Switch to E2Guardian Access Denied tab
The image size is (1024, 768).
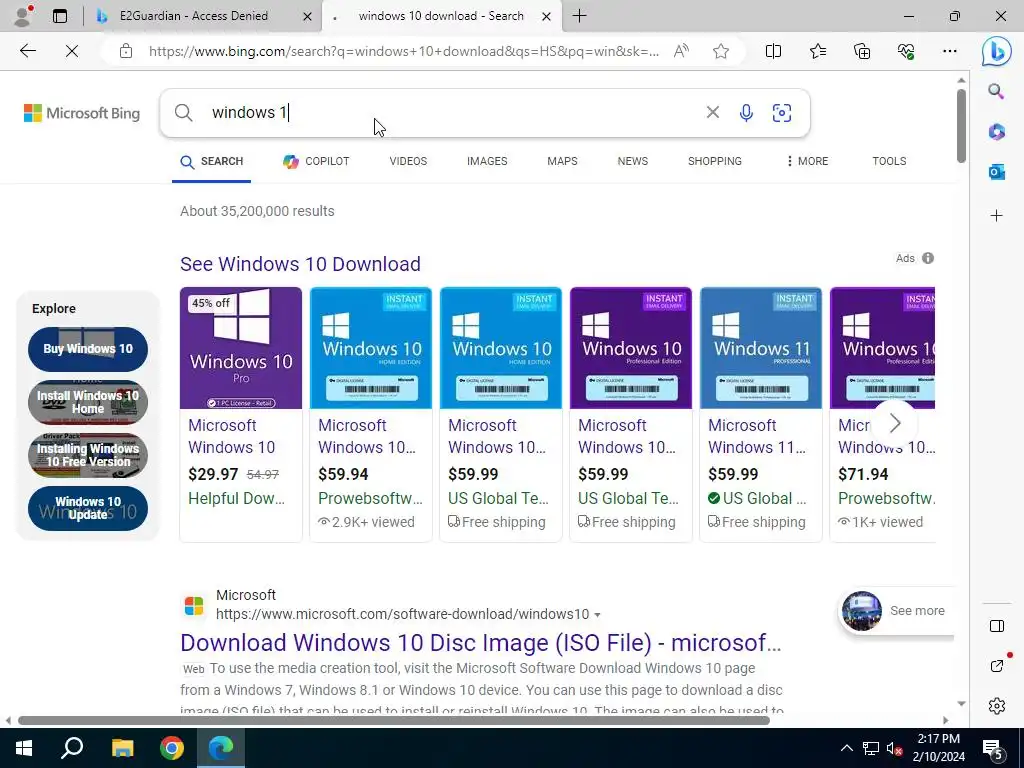[193, 16]
